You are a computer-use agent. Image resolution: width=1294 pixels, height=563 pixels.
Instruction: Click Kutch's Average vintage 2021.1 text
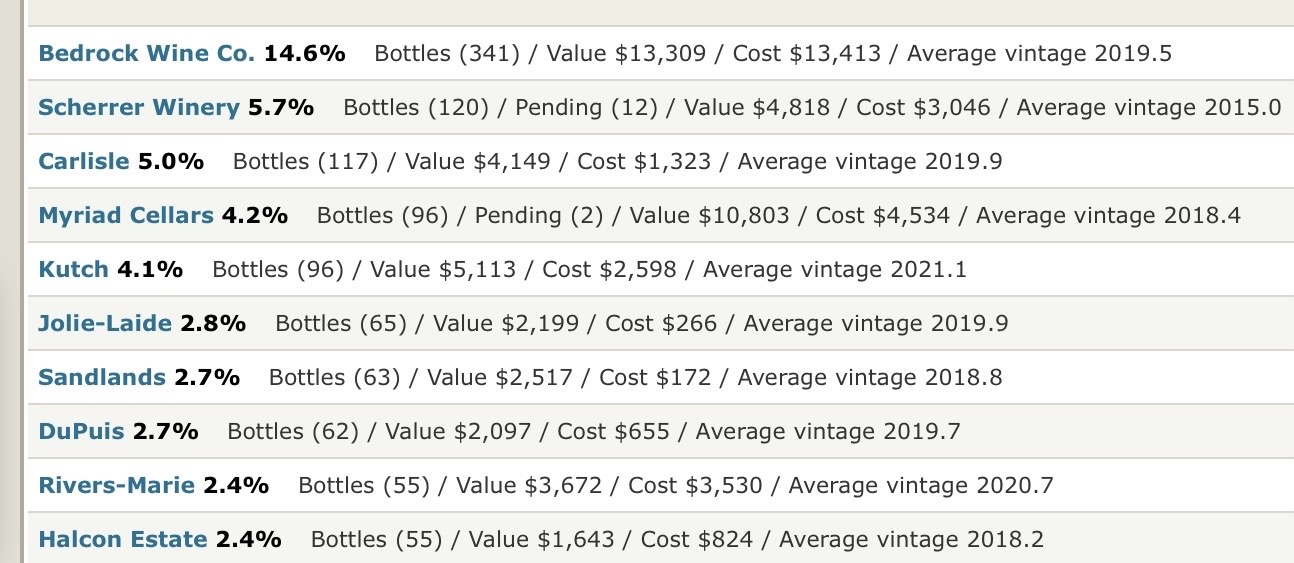835,270
